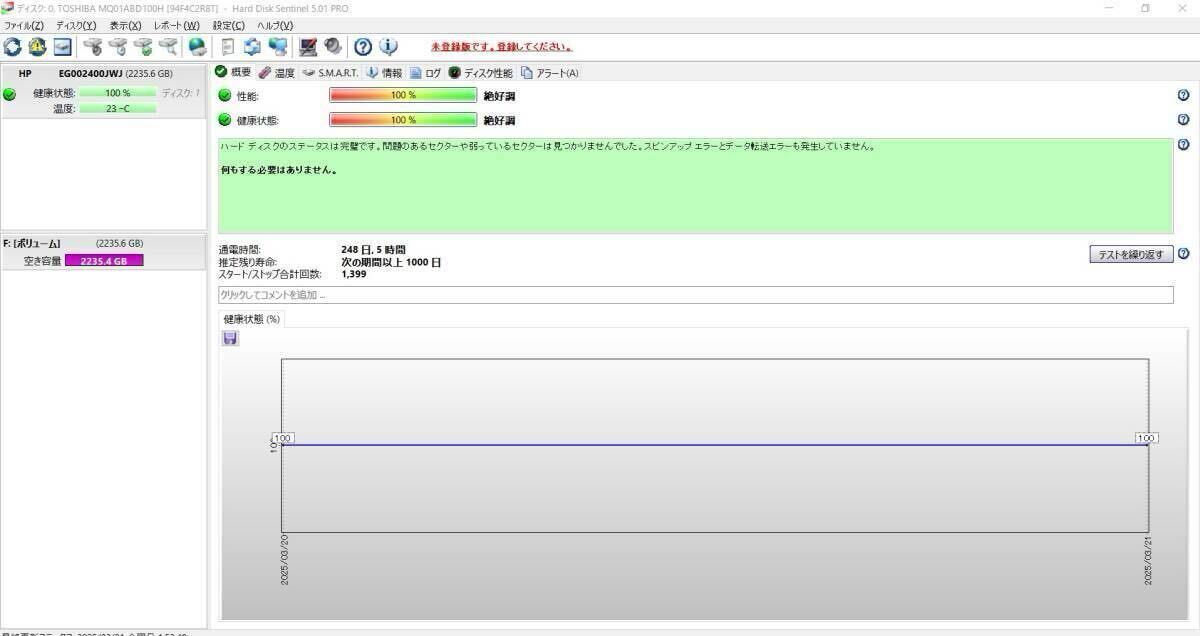Click the network disk toolbar icon
The height and width of the screenshot is (636, 1200).
click(x=279, y=46)
